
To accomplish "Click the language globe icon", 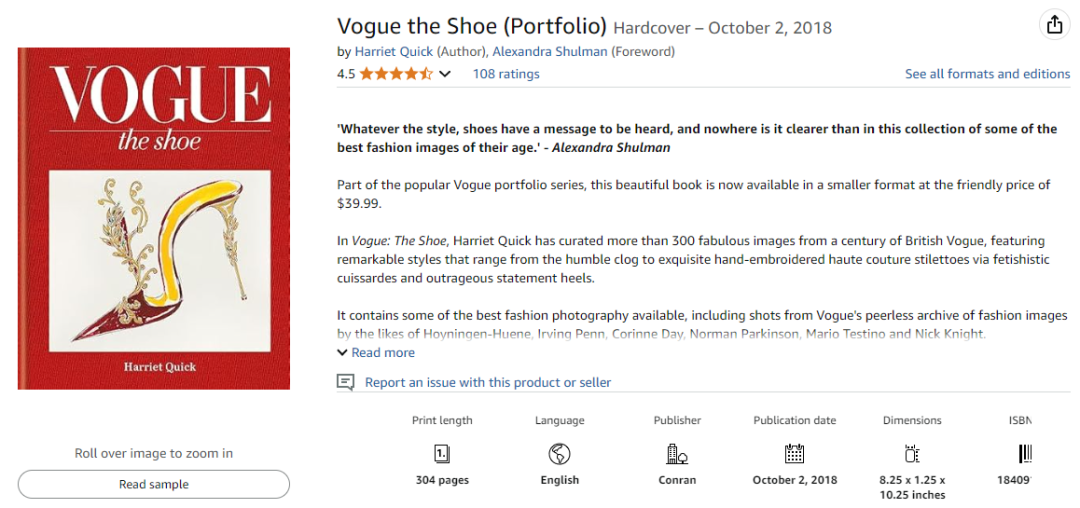I will click(560, 454).
